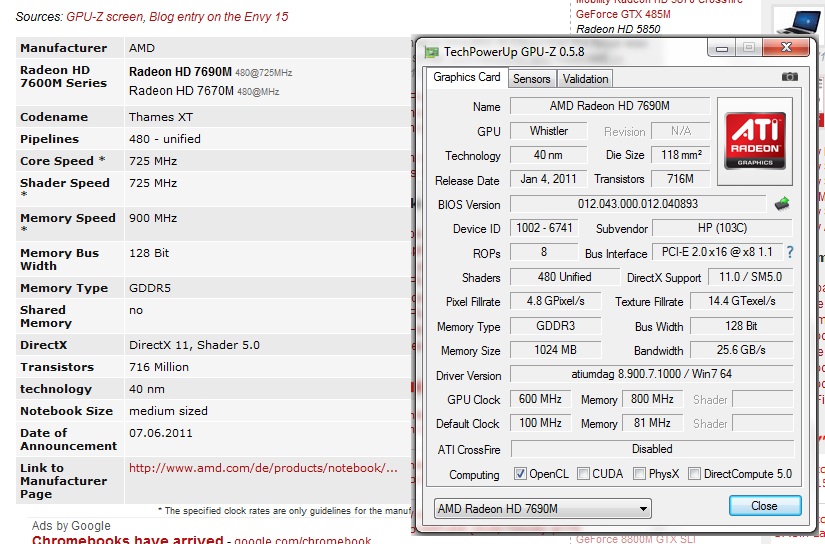The width and height of the screenshot is (825, 544).
Task: Click the Pixel Fillrate field 4.8 GPixel/s
Action: click(556, 301)
